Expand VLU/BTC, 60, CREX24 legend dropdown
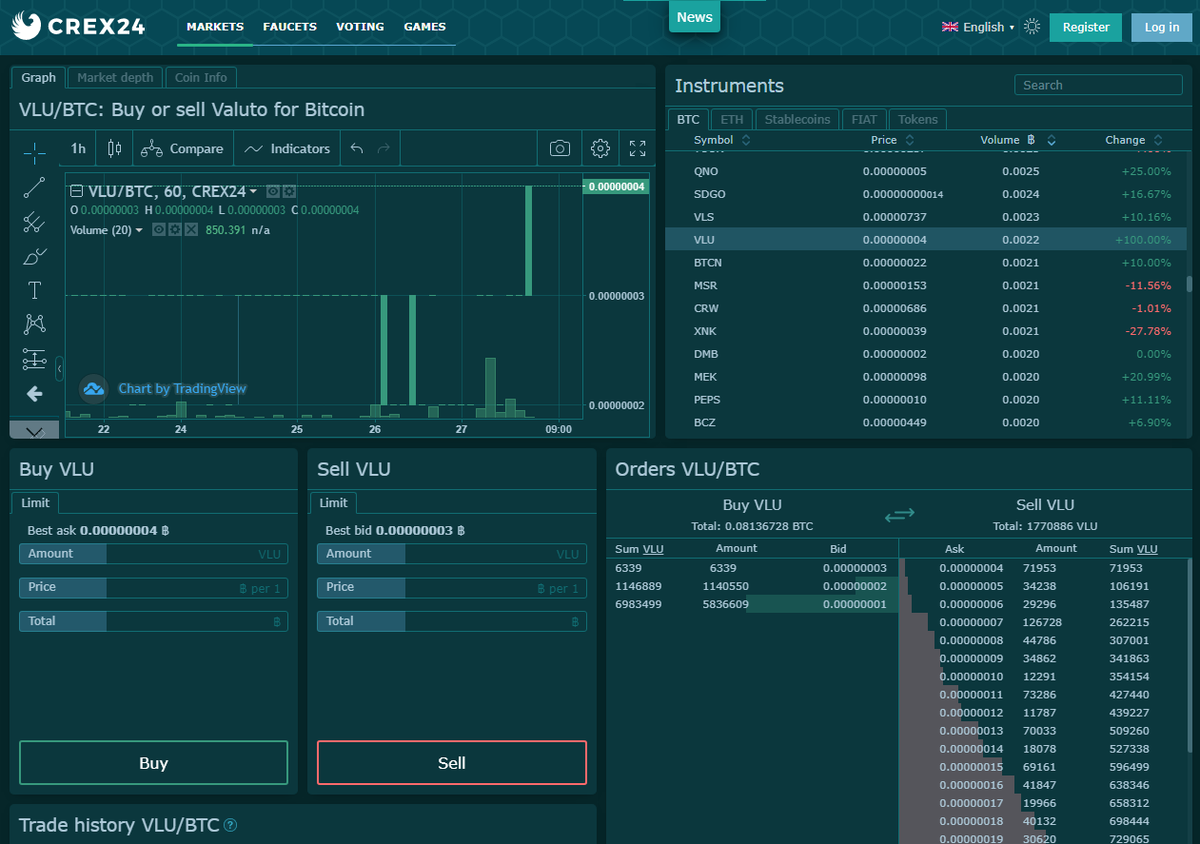The image size is (1200, 844). [x=253, y=191]
